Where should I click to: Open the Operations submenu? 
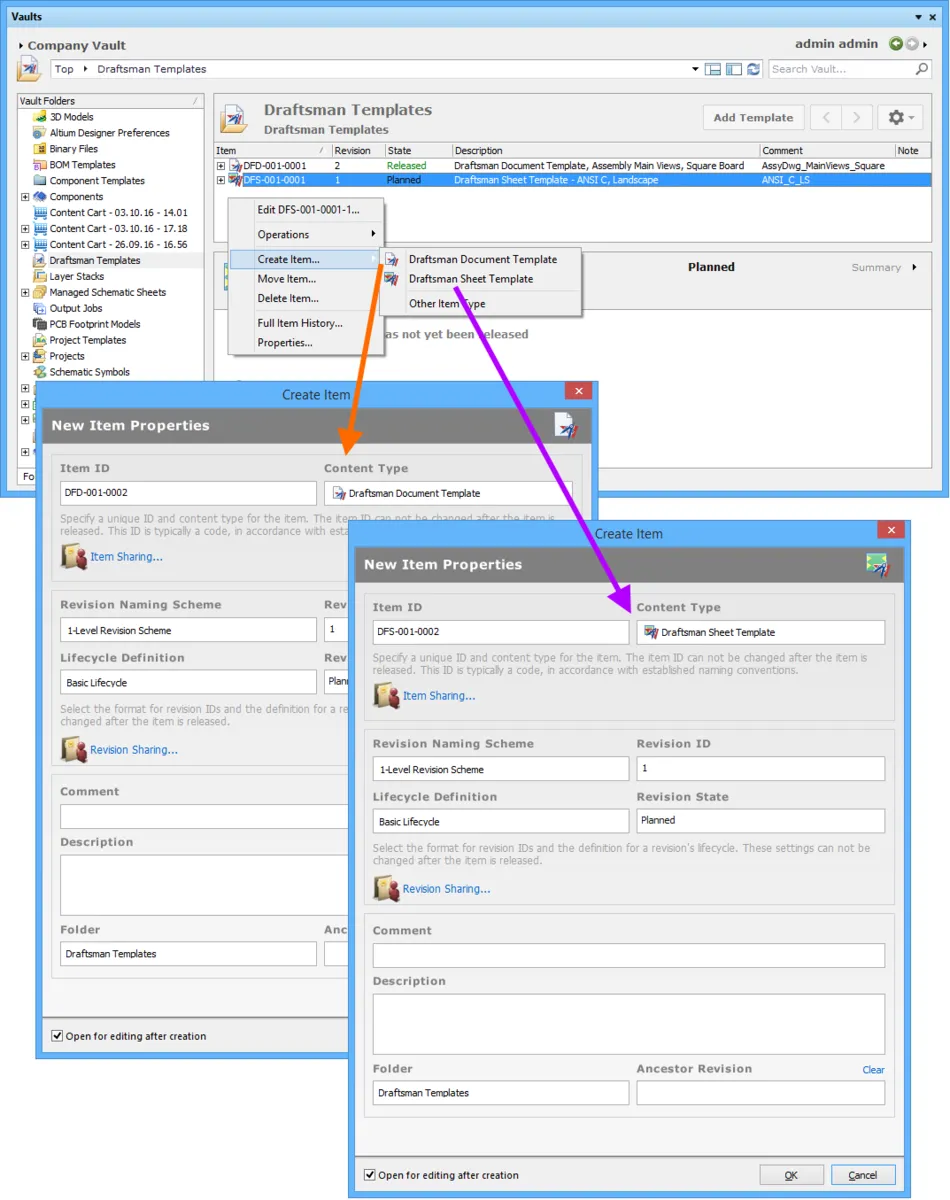306,235
